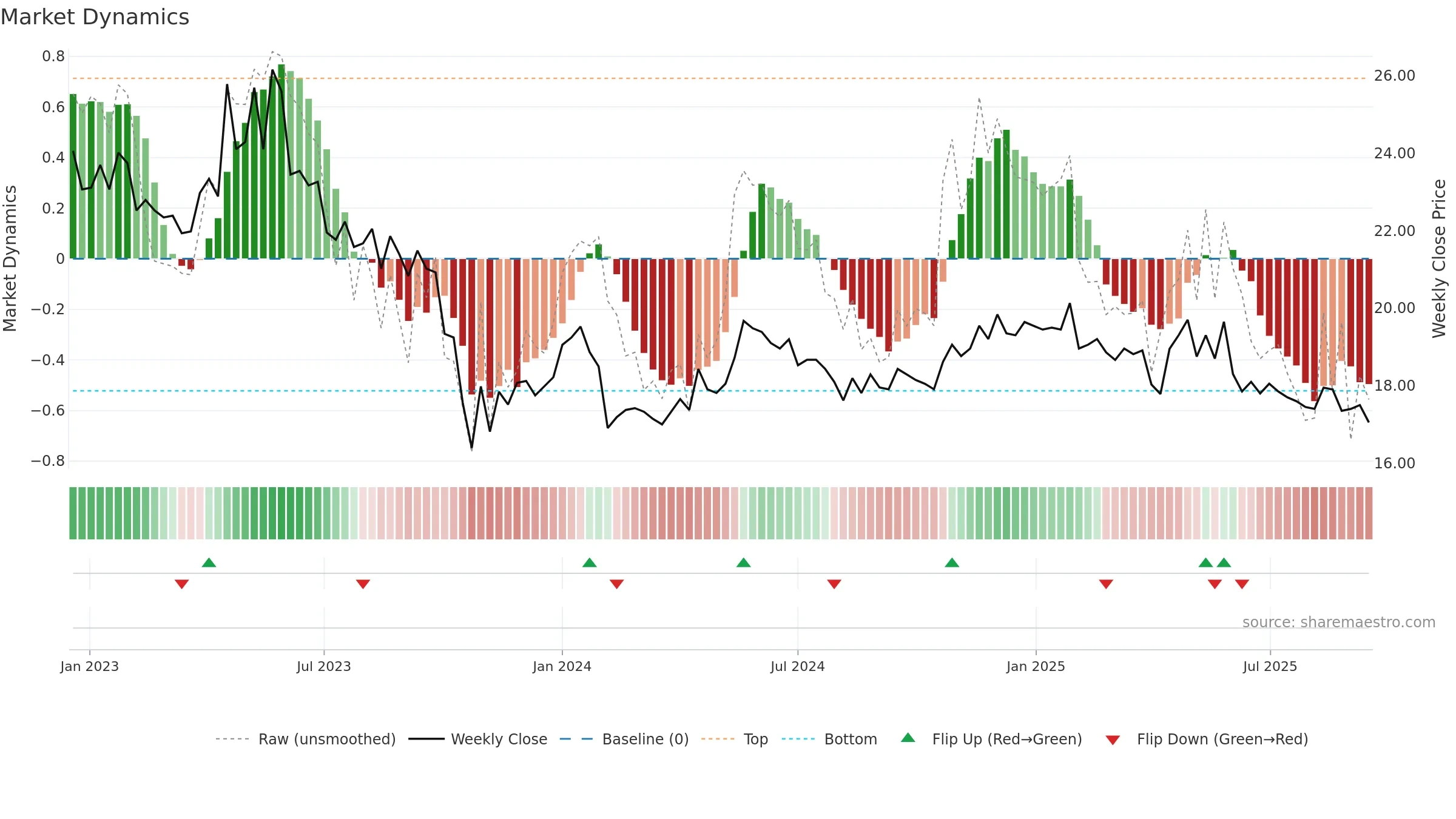Toggle the Bottom legend entry

[829, 739]
